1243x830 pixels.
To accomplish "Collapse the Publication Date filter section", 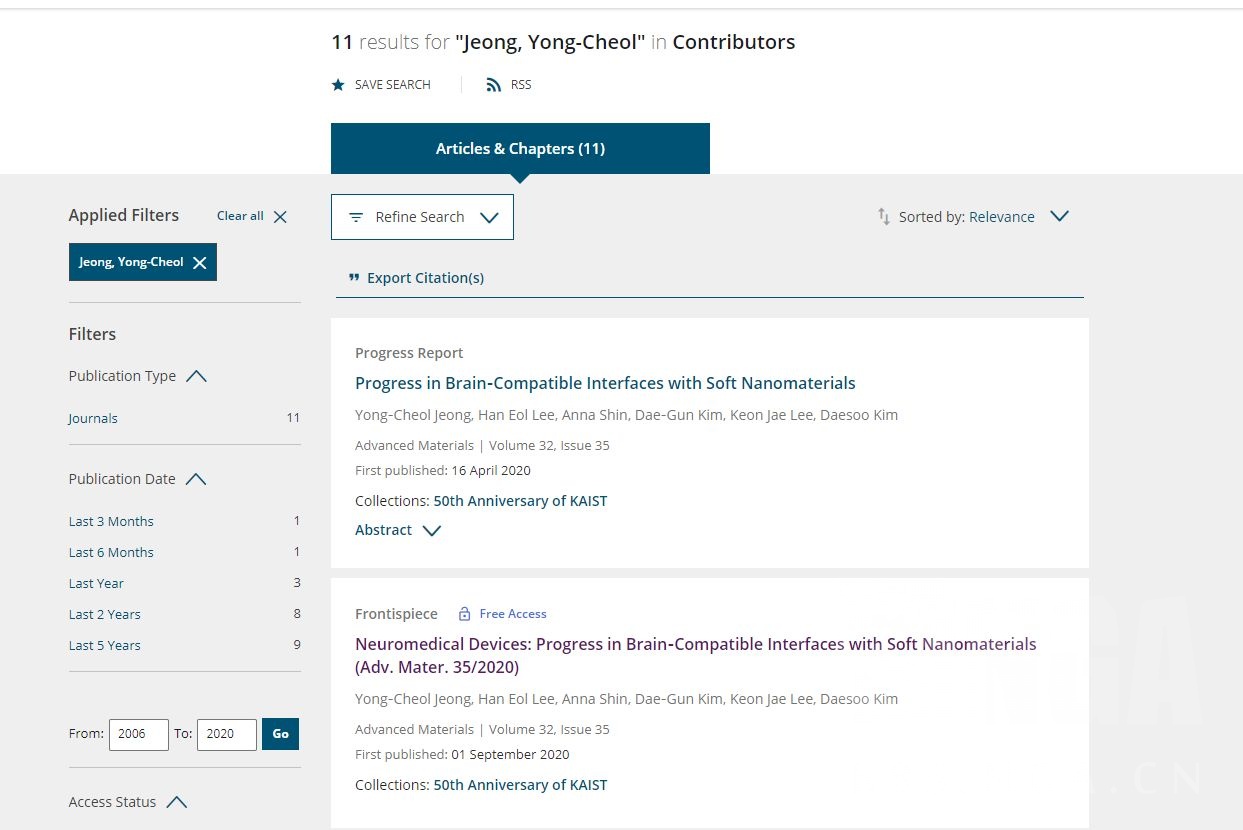I will pos(196,479).
